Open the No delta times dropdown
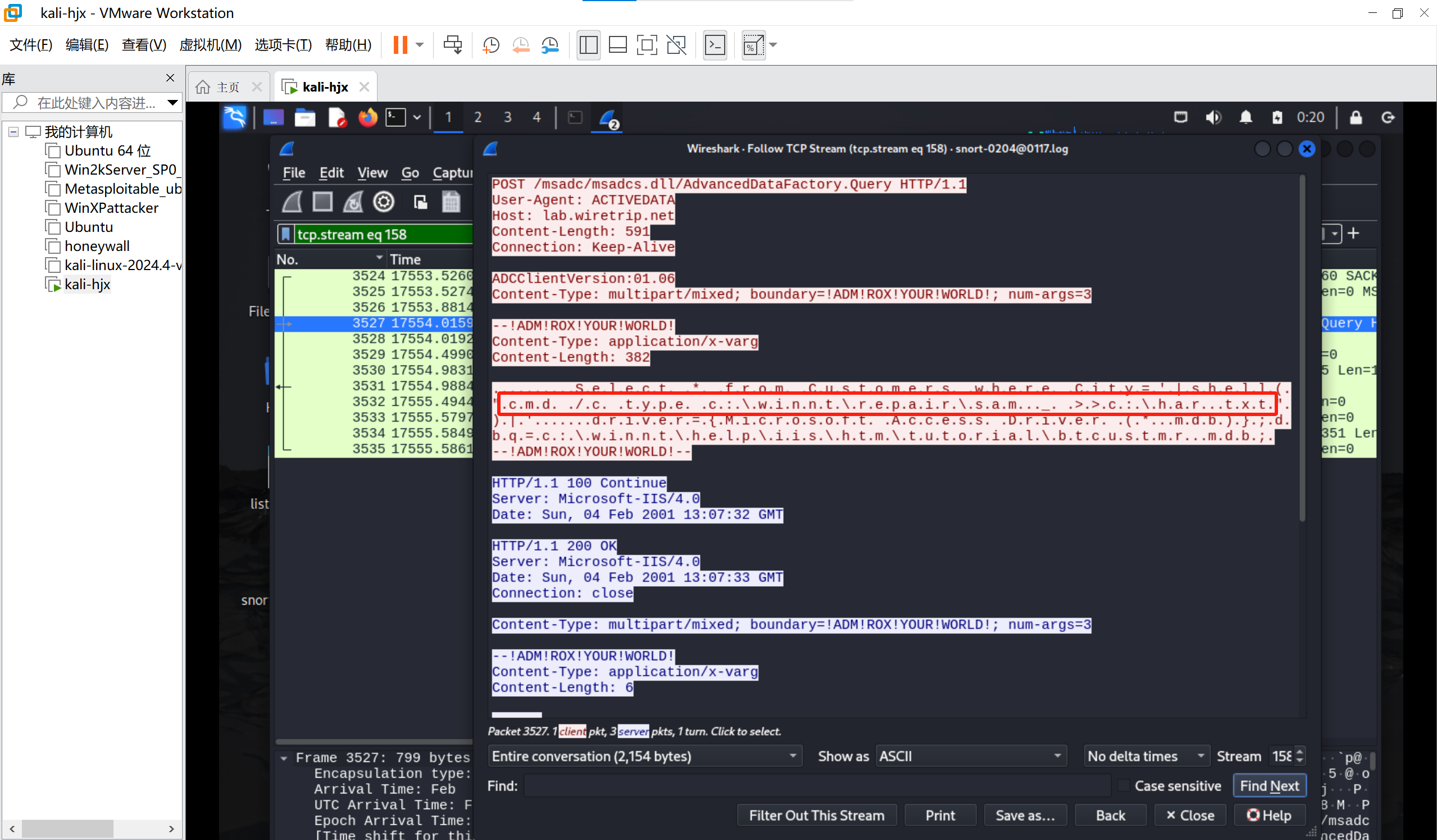 1146,756
